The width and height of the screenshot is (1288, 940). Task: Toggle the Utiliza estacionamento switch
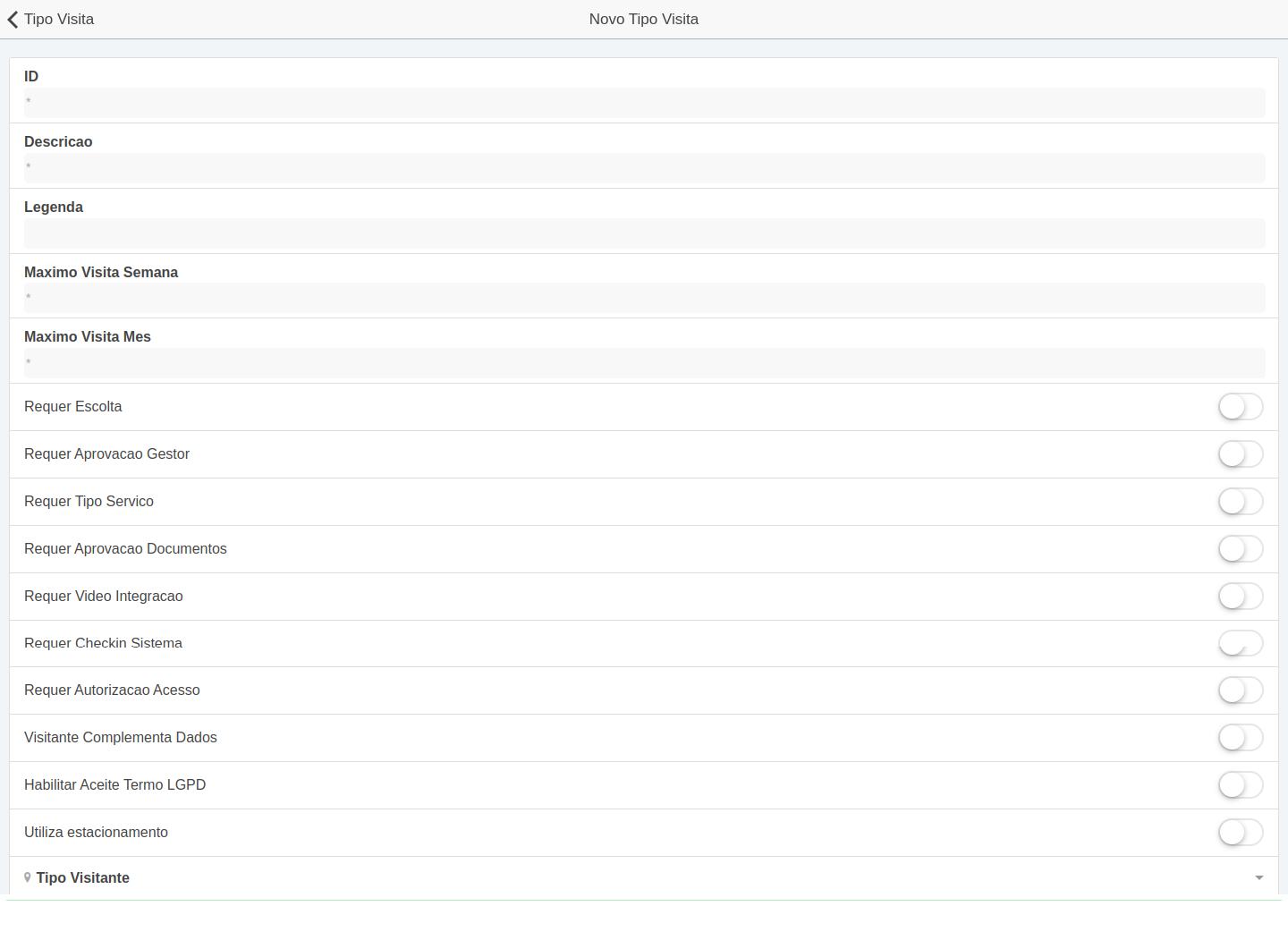(1240, 833)
